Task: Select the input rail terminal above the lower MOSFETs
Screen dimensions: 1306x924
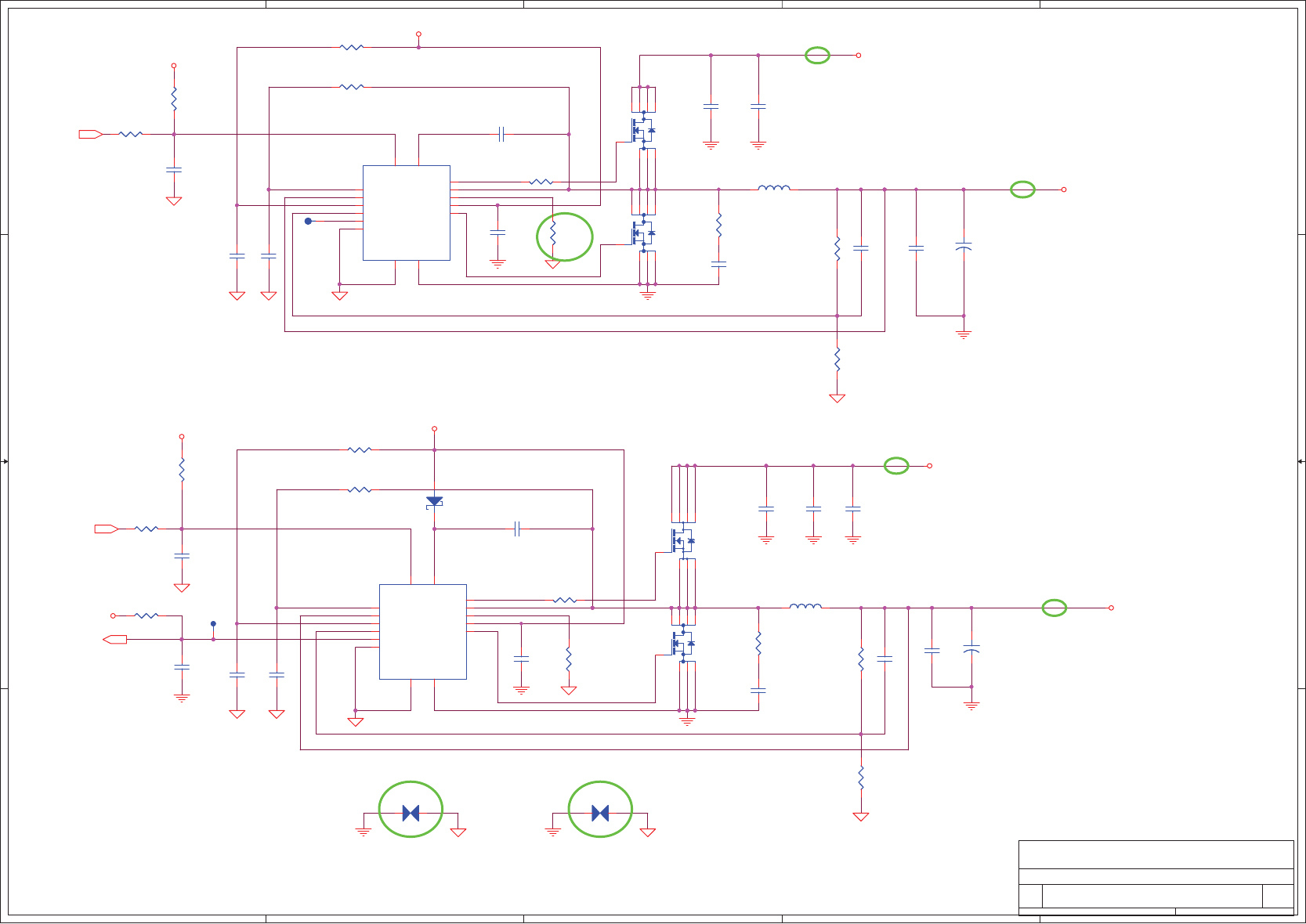Action: coord(929,466)
